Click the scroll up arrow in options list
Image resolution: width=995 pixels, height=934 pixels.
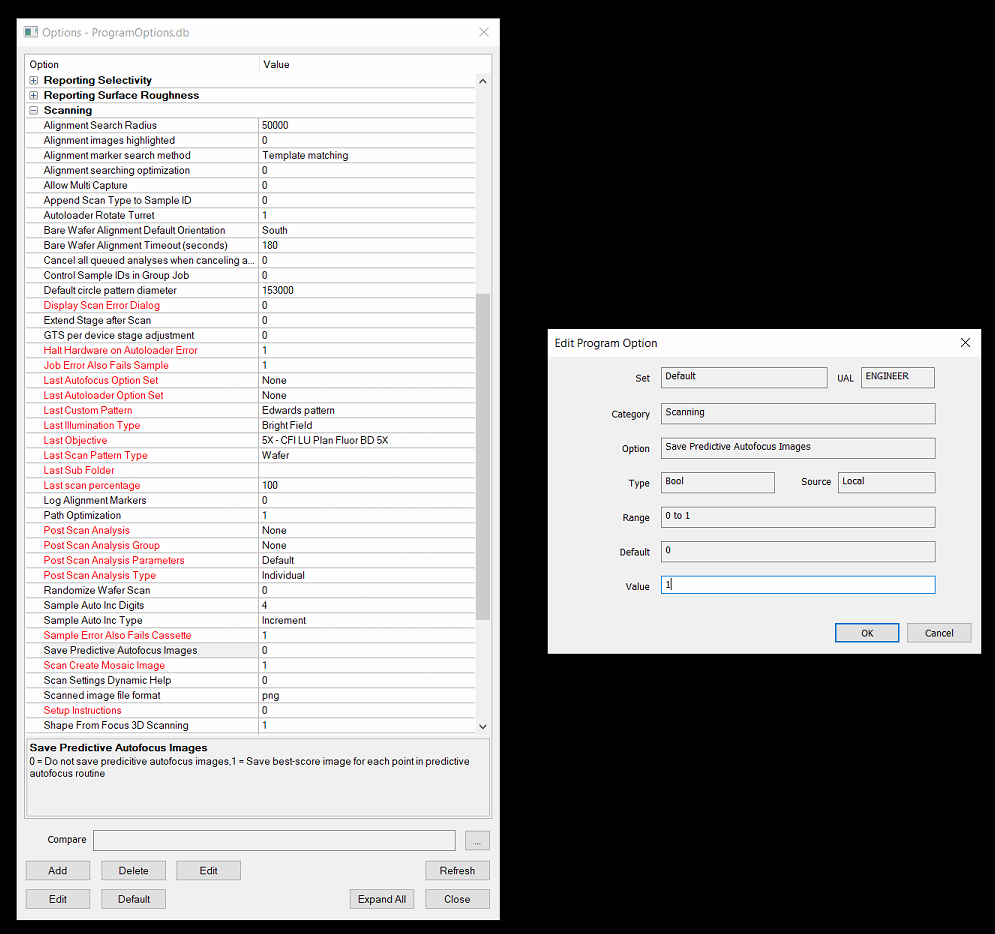point(483,81)
